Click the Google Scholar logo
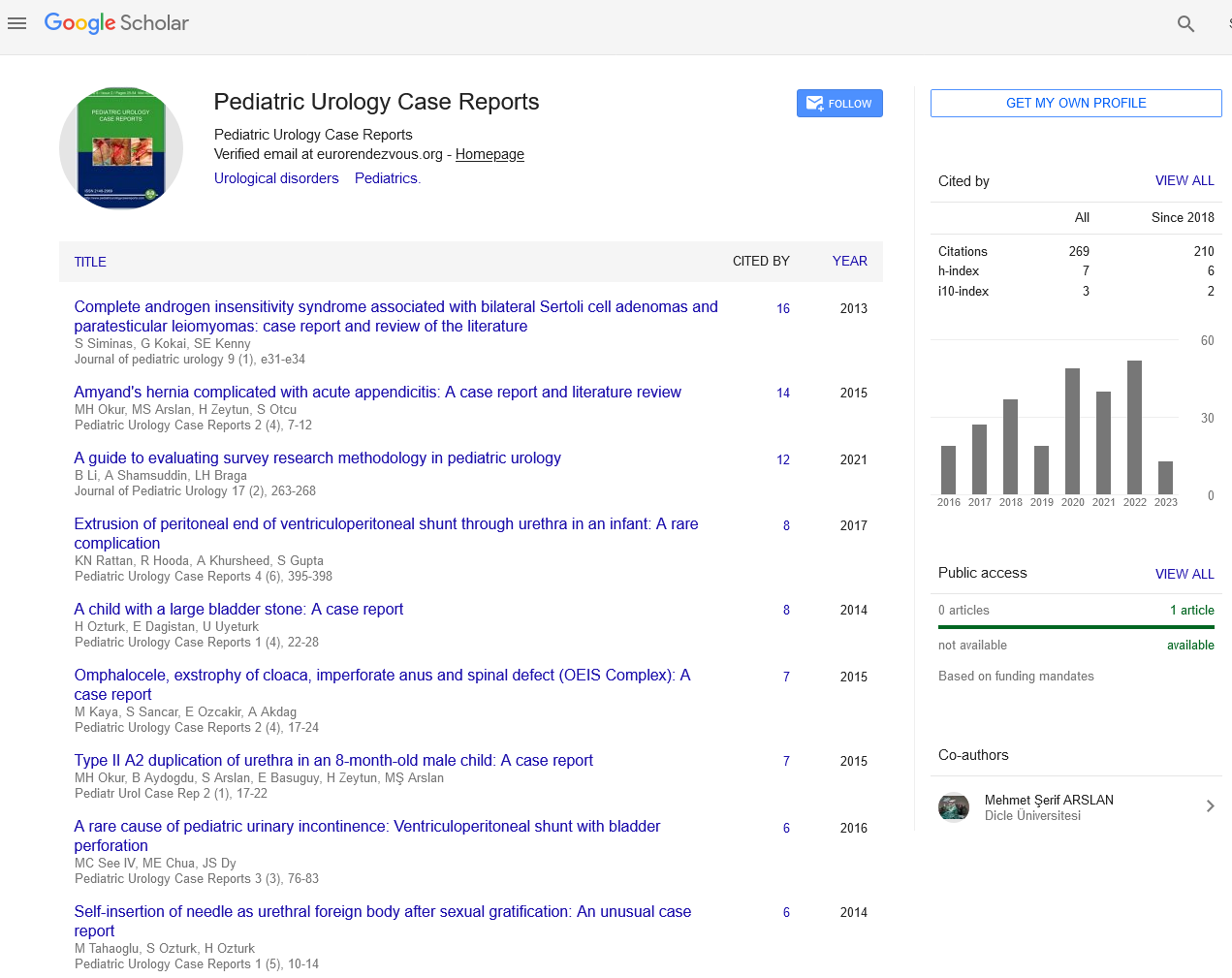The image size is (1232, 978). coord(116,23)
